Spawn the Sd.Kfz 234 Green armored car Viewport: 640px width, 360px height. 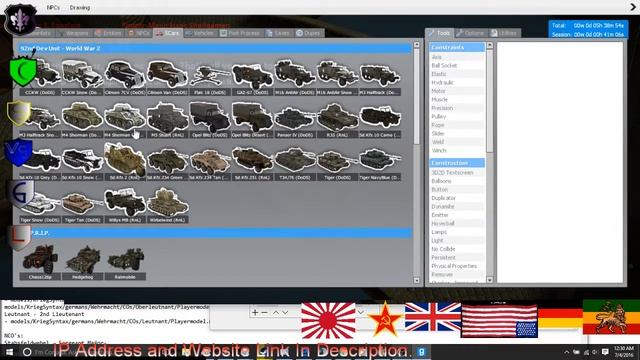pos(167,162)
